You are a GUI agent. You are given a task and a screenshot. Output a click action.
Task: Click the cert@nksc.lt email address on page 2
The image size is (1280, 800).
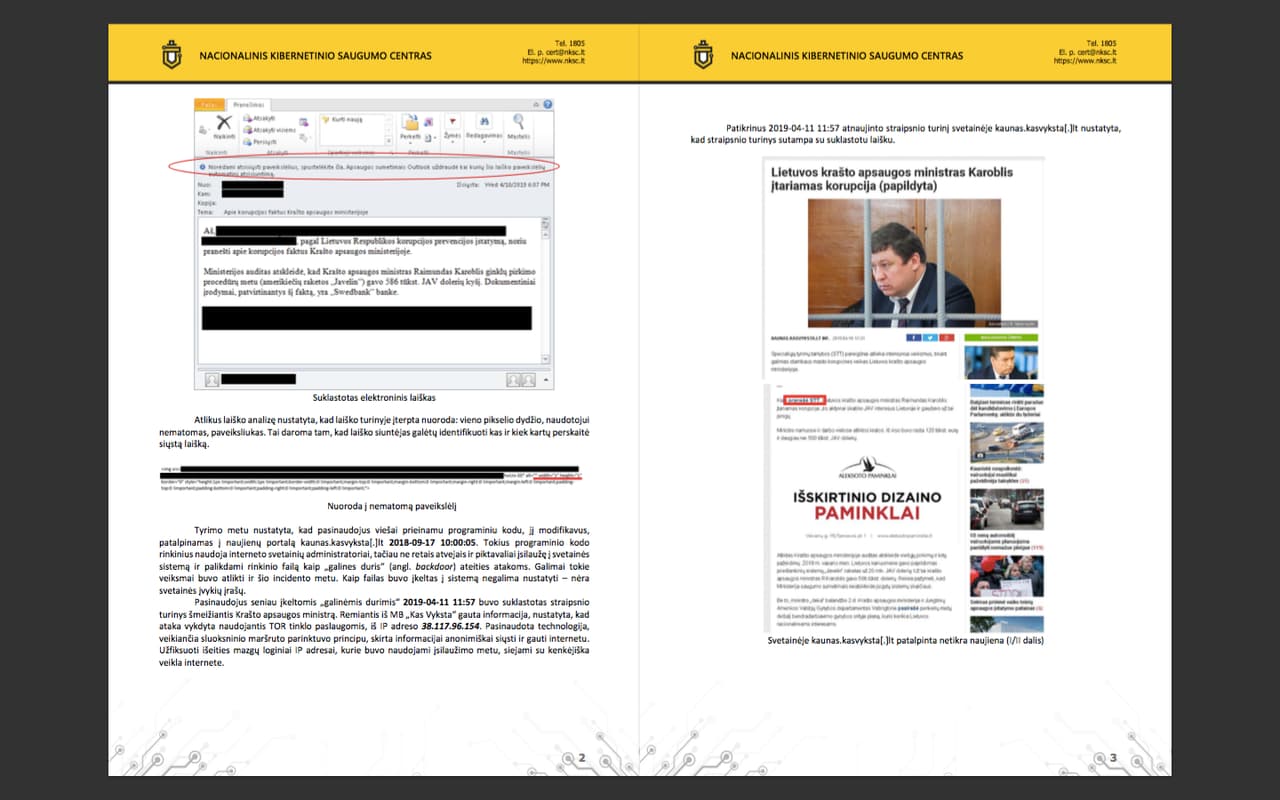[564, 52]
